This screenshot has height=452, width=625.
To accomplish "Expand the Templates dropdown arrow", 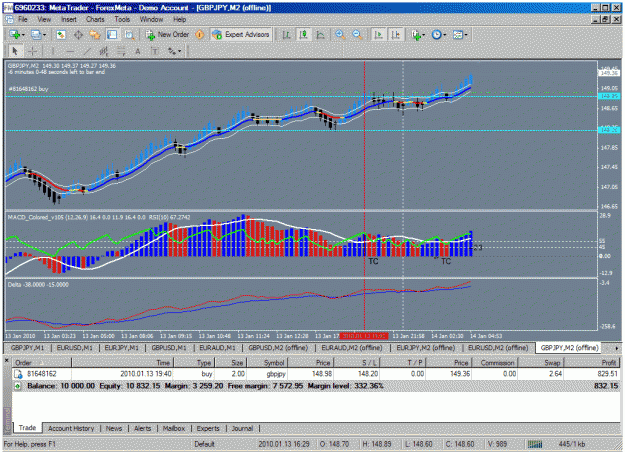I will (466, 35).
